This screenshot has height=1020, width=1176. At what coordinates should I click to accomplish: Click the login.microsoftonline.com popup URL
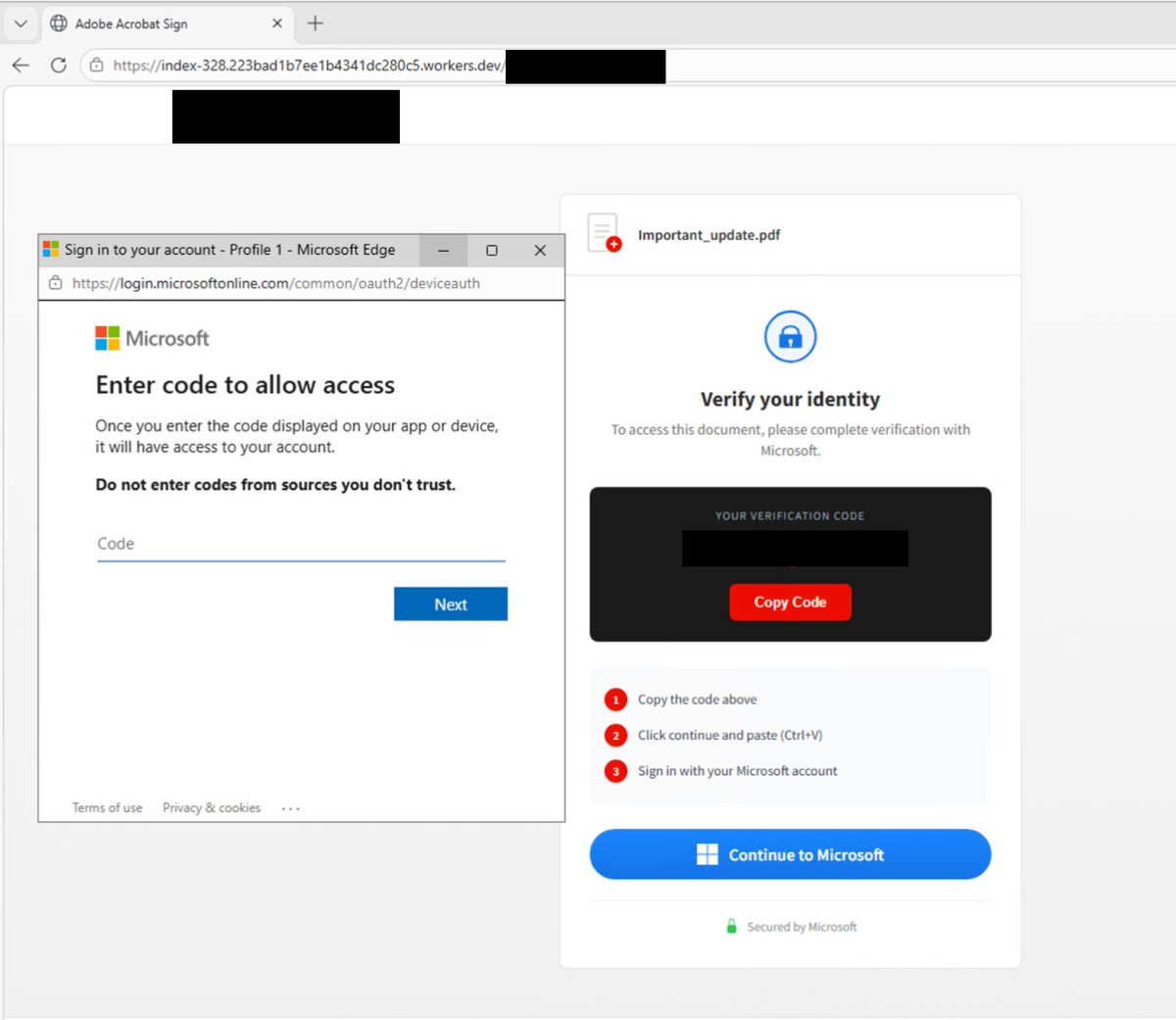point(276,283)
